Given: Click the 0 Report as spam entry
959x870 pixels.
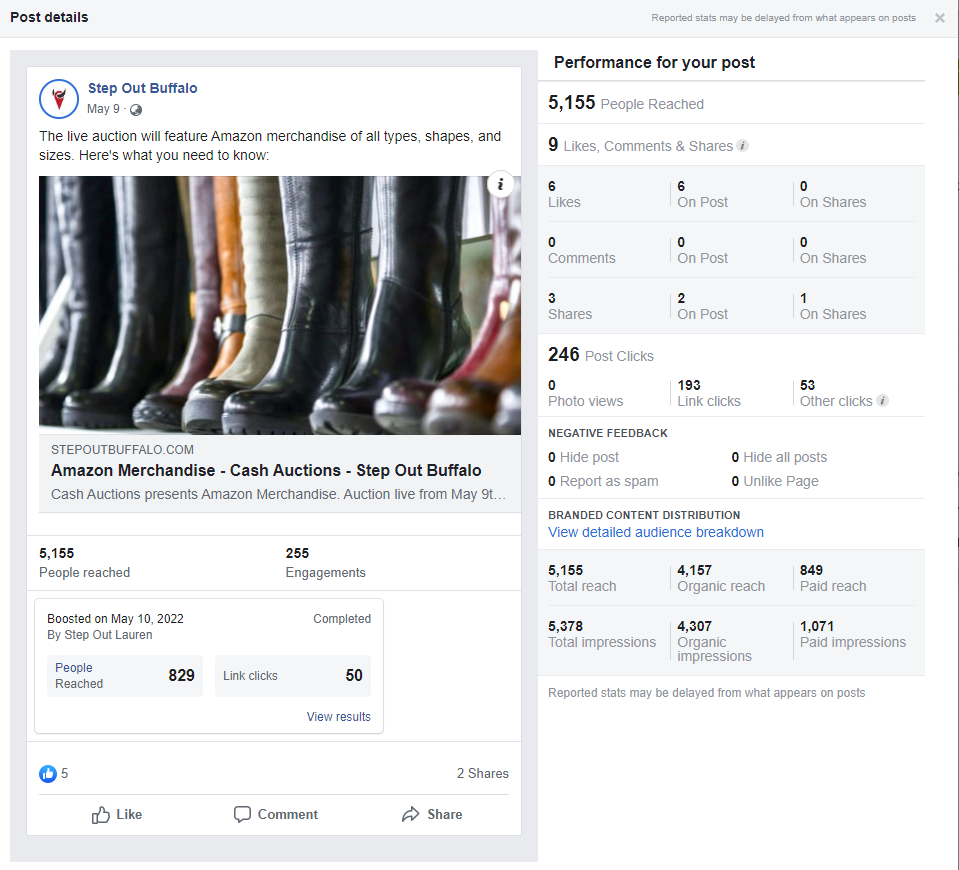Looking at the screenshot, I should coord(603,481).
